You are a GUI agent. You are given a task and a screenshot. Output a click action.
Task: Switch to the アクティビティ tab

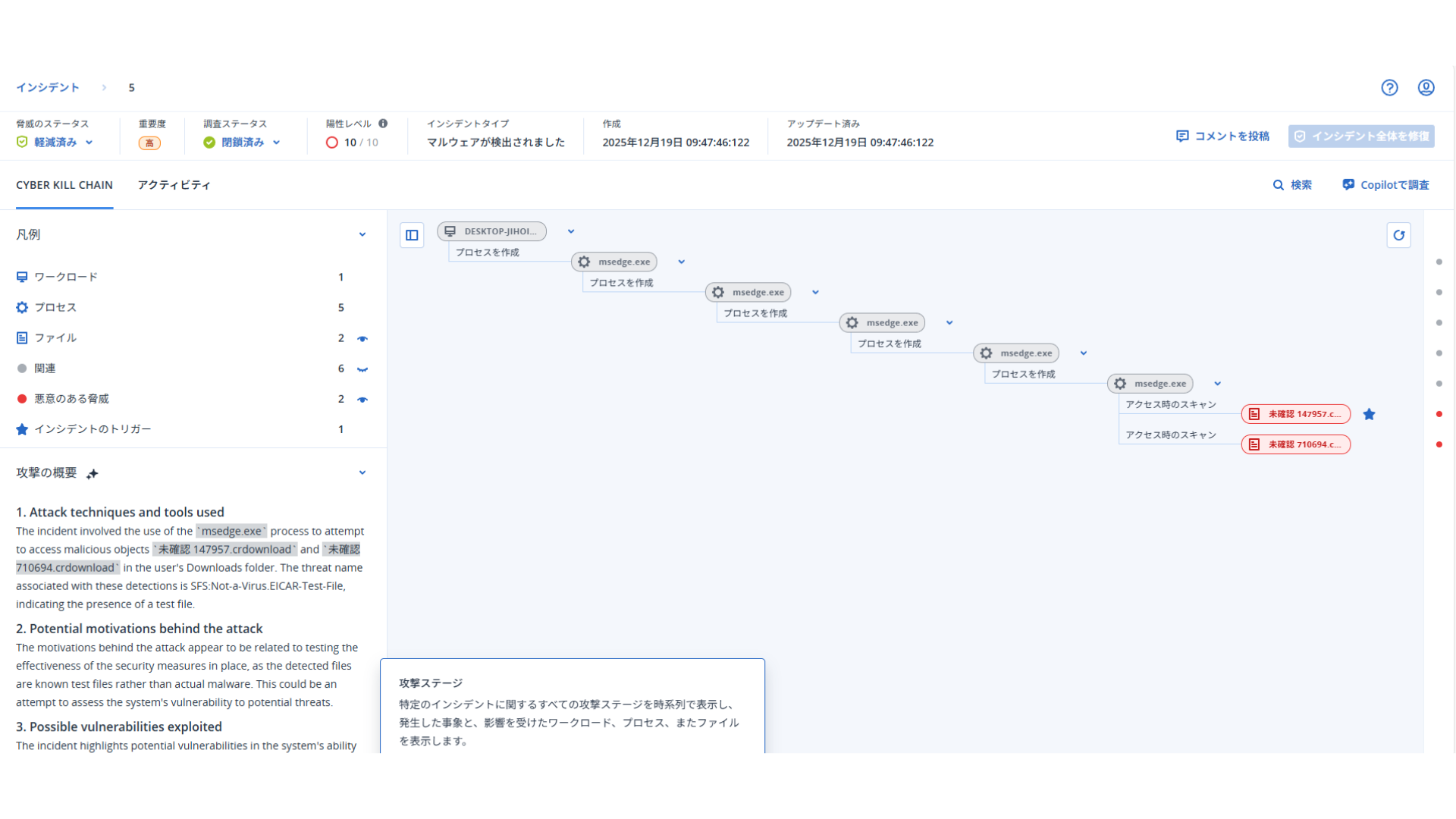pyautogui.click(x=174, y=184)
